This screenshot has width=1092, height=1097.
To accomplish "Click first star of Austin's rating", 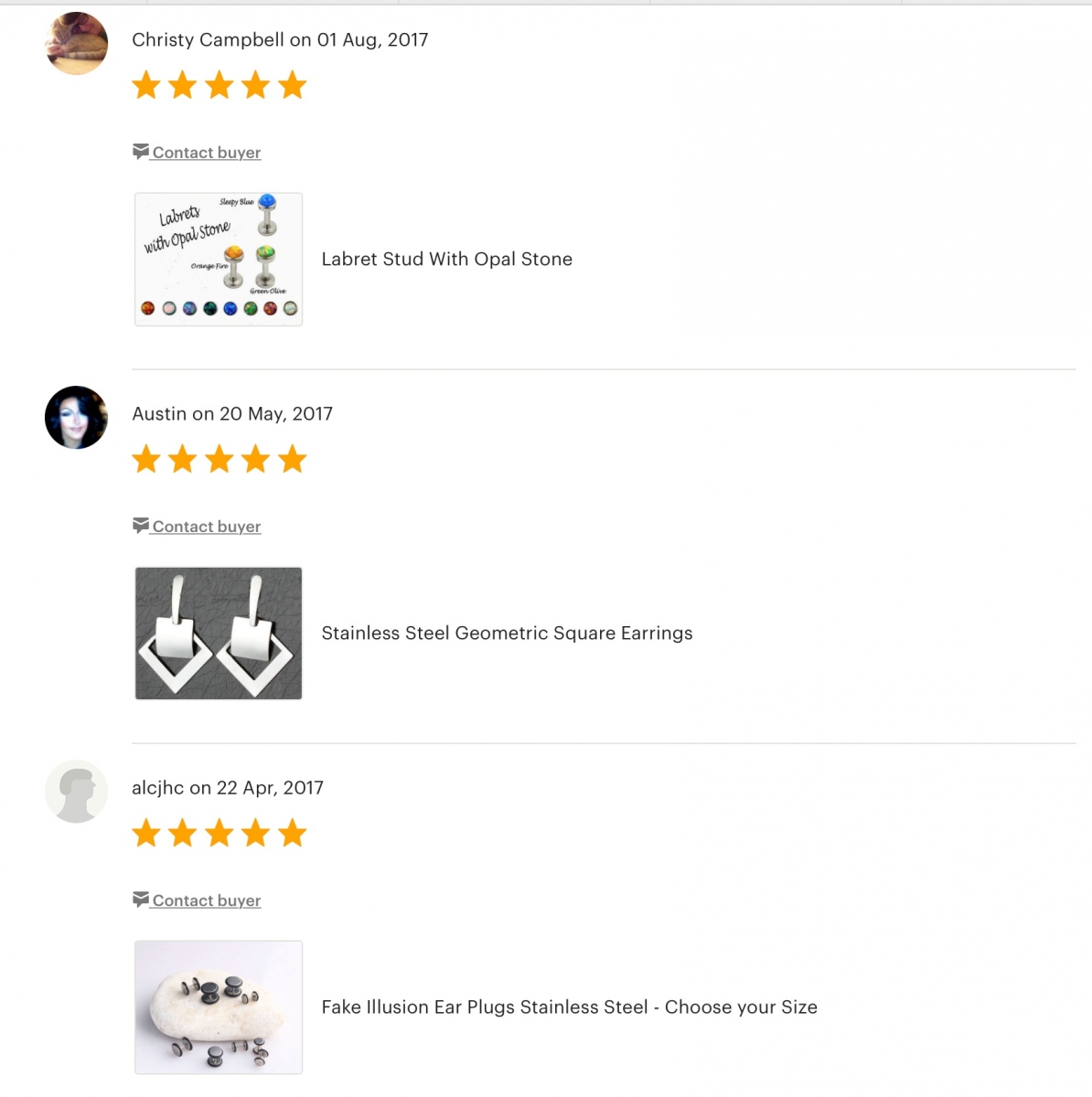I will (146, 459).
